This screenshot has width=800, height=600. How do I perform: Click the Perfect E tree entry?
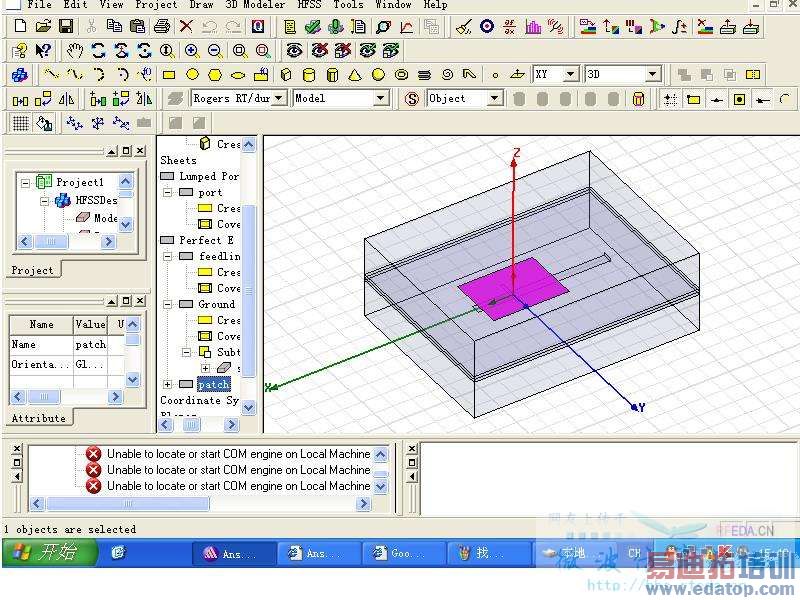point(206,240)
